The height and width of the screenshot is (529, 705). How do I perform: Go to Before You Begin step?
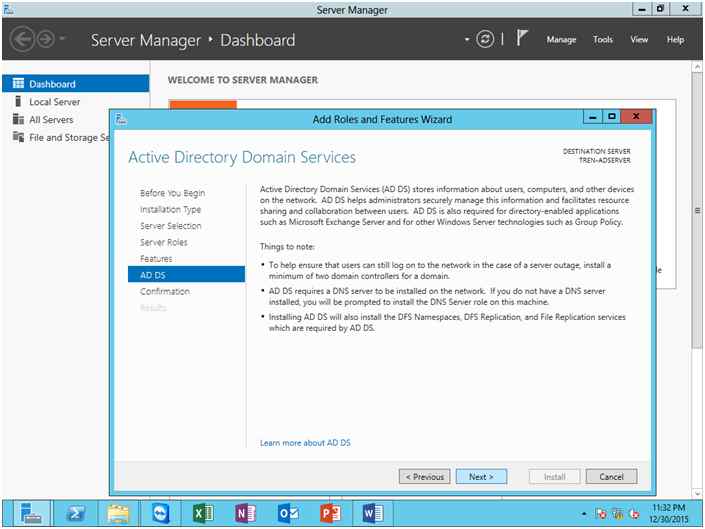click(x=172, y=193)
